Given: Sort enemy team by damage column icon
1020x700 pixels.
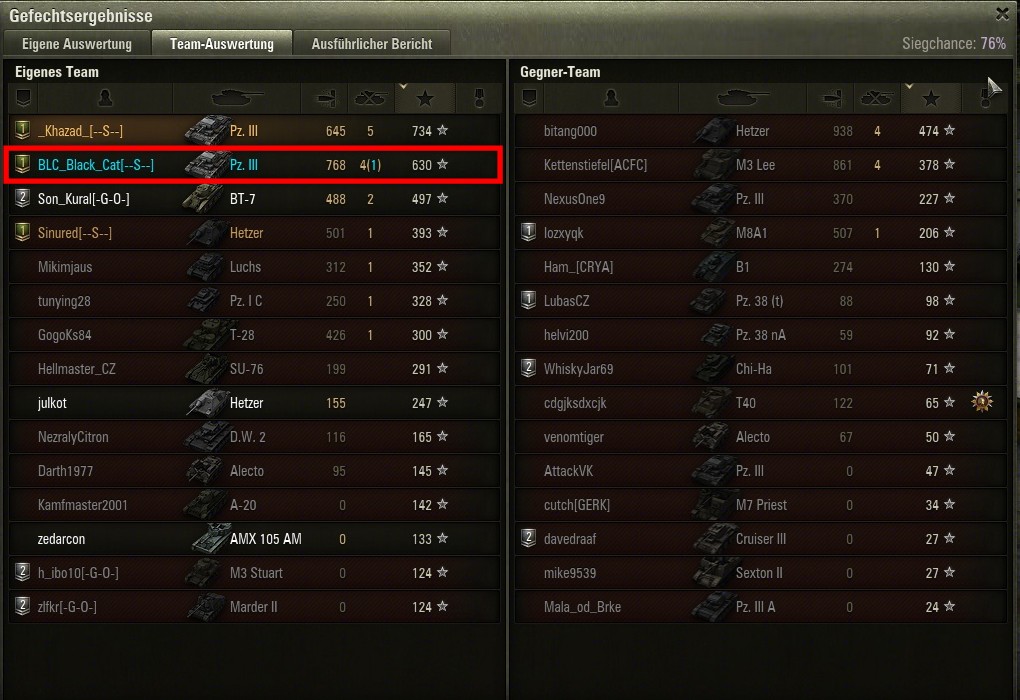Looking at the screenshot, I should pyautogui.click(x=831, y=98).
